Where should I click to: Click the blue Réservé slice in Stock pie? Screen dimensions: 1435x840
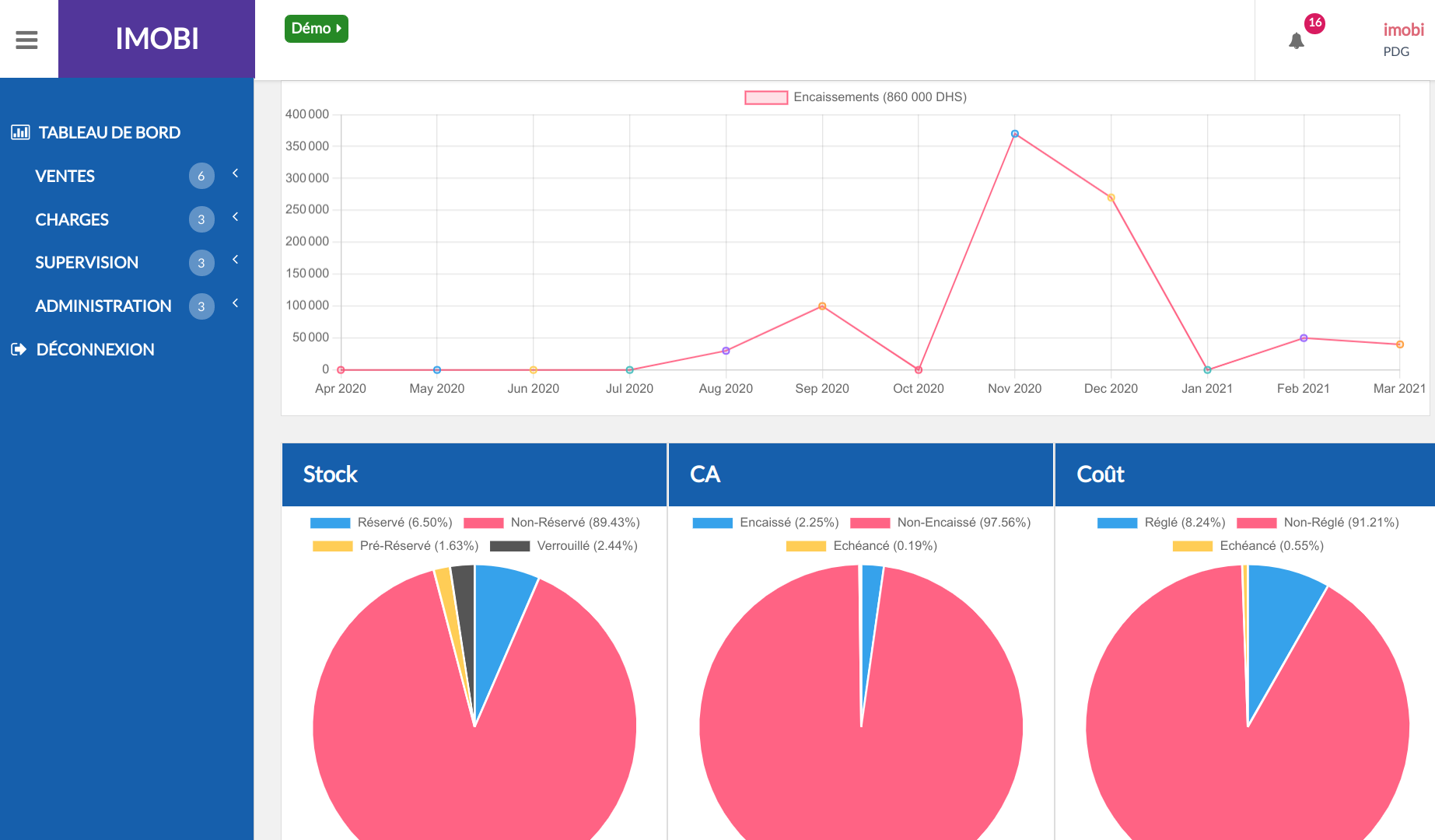498,622
